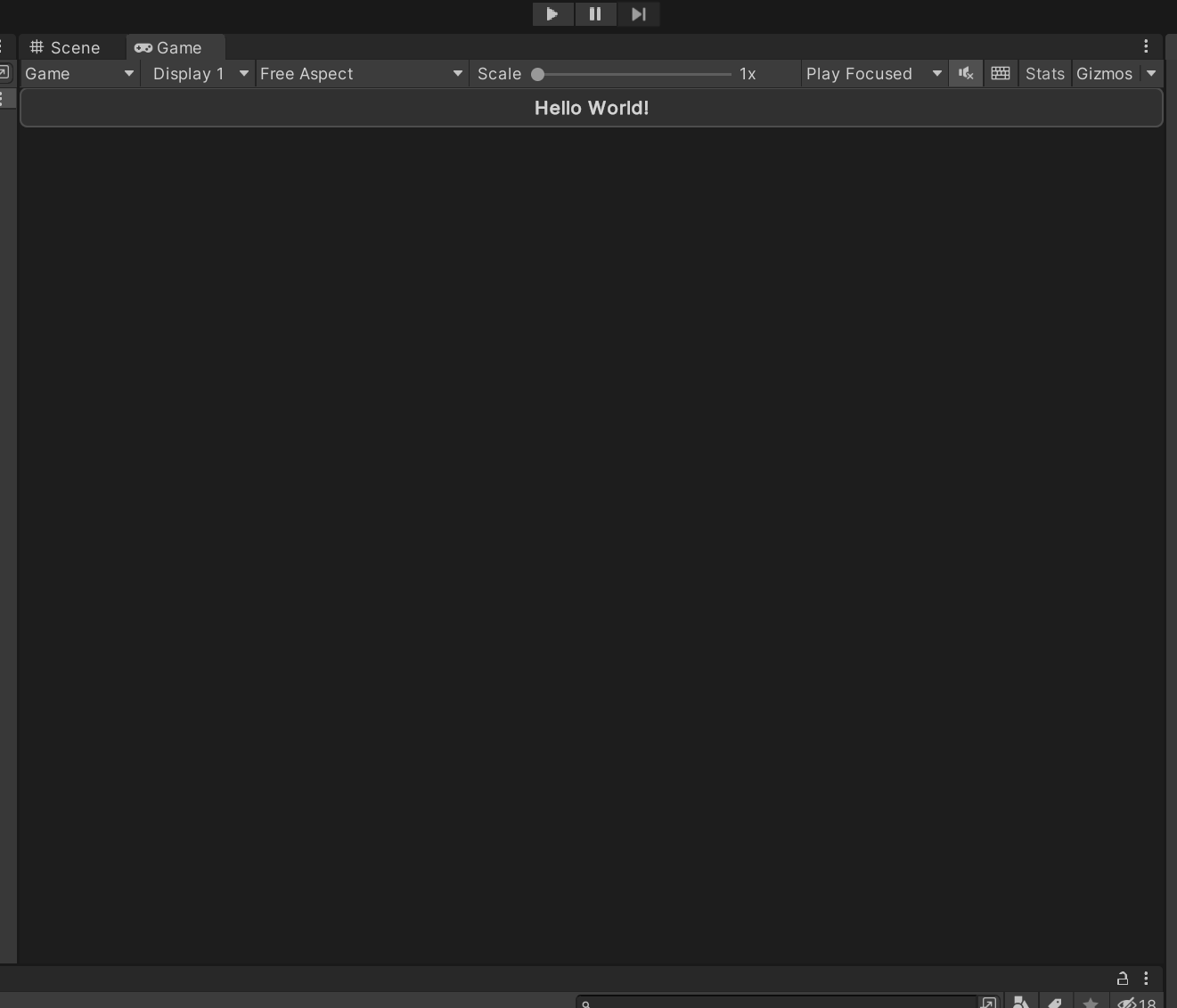1177x1008 pixels.
Task: Expand the Gizmos dropdown arrow
Action: click(x=1152, y=73)
